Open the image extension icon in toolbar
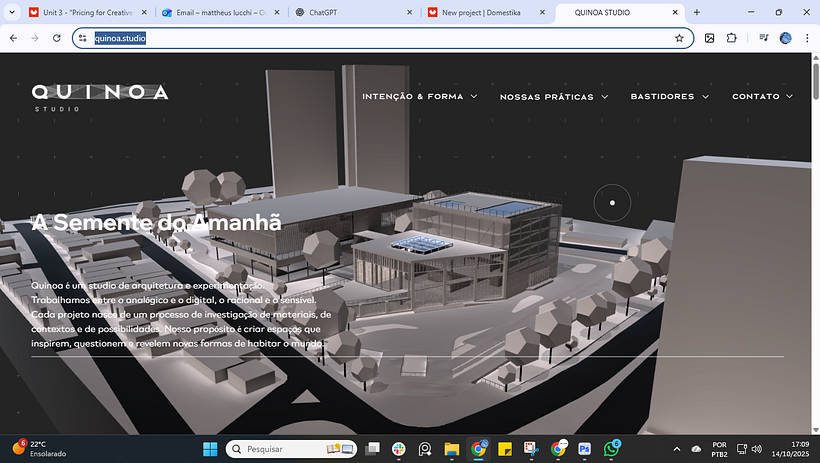Screen dimensions: 820x463 pos(710,38)
